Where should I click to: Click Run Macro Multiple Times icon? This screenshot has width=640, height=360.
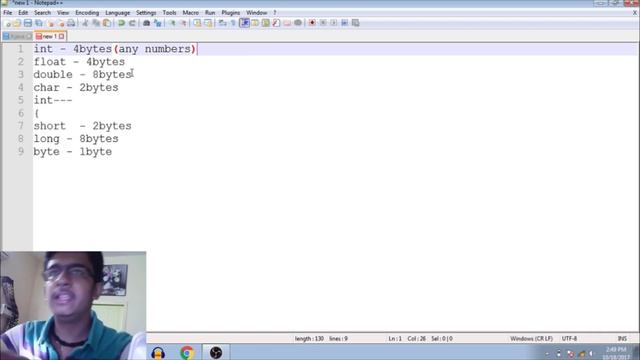coord(344,23)
